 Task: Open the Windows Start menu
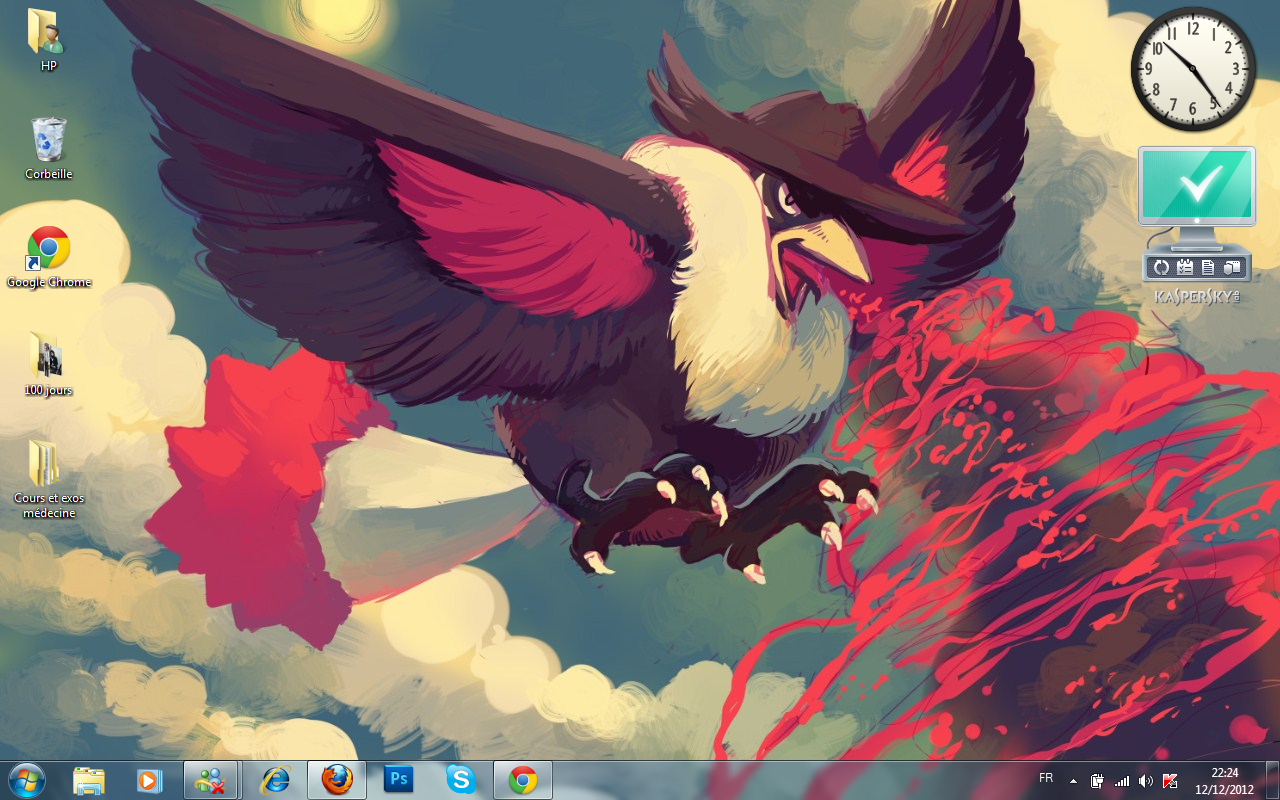(26, 780)
